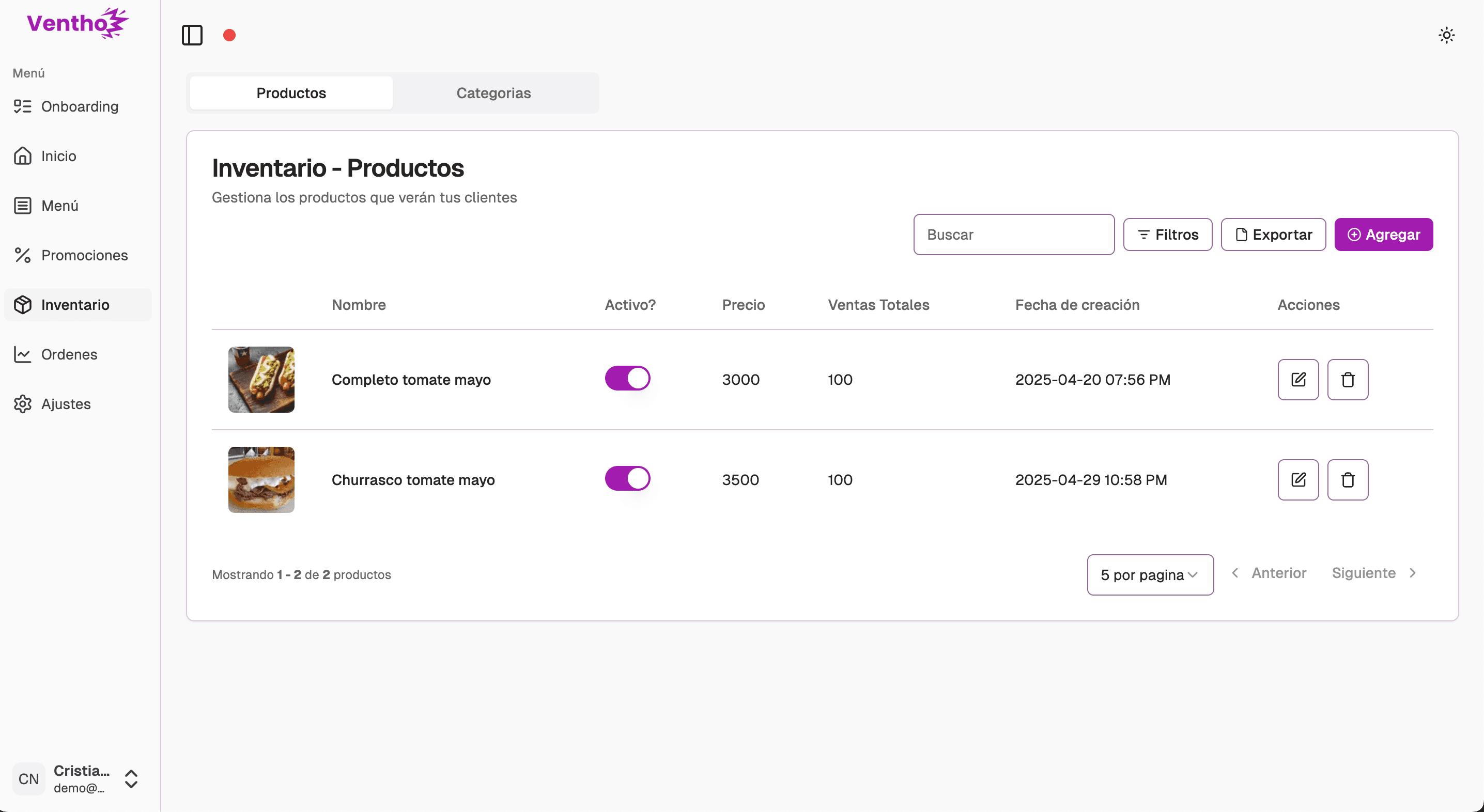The width and height of the screenshot is (1484, 812).
Task: Select the Productos tab
Action: pyautogui.click(x=291, y=92)
